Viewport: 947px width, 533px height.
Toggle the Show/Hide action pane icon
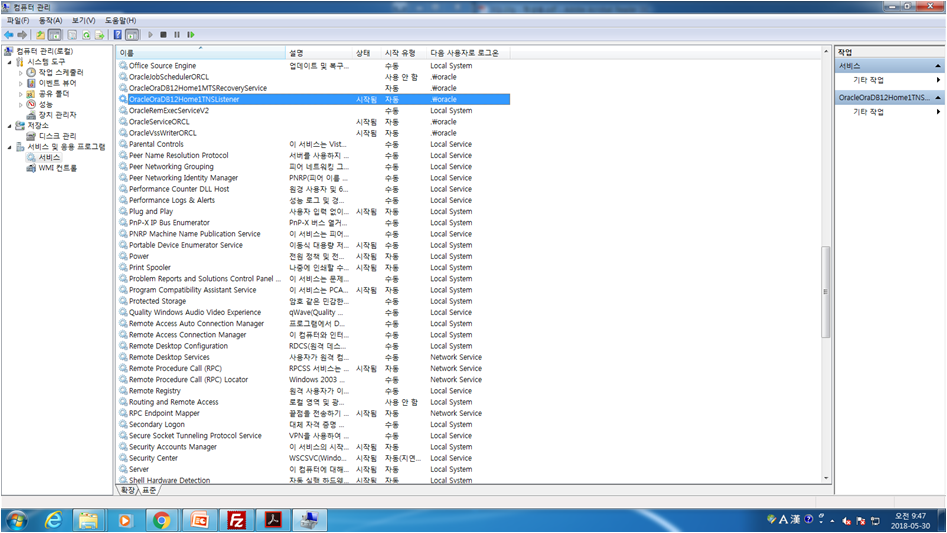(x=132, y=35)
